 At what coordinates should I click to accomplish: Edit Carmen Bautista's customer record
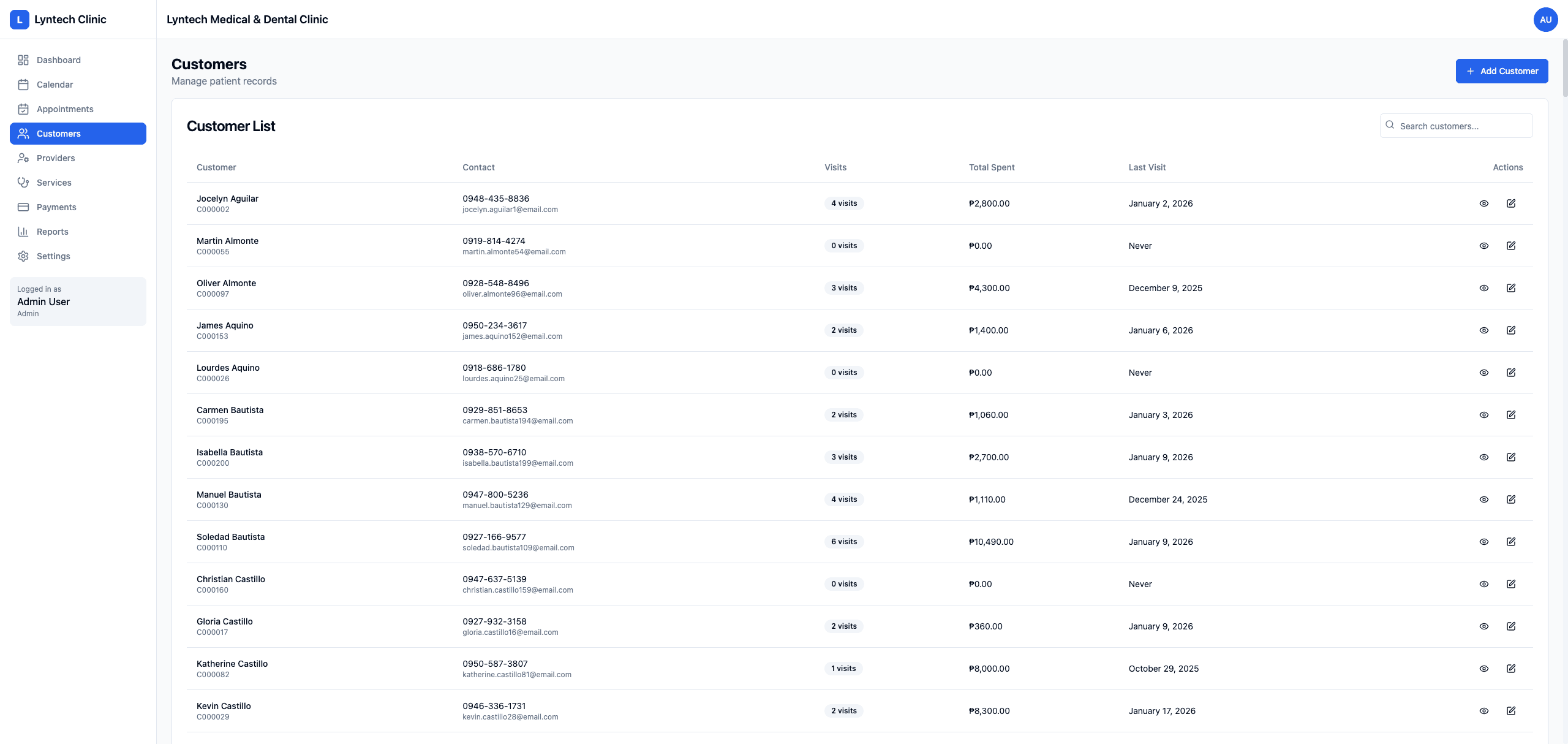click(x=1511, y=415)
